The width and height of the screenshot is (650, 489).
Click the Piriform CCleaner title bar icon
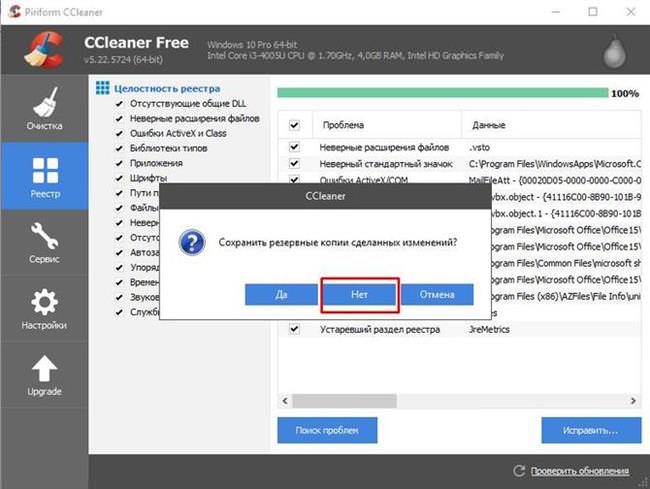[x=15, y=12]
